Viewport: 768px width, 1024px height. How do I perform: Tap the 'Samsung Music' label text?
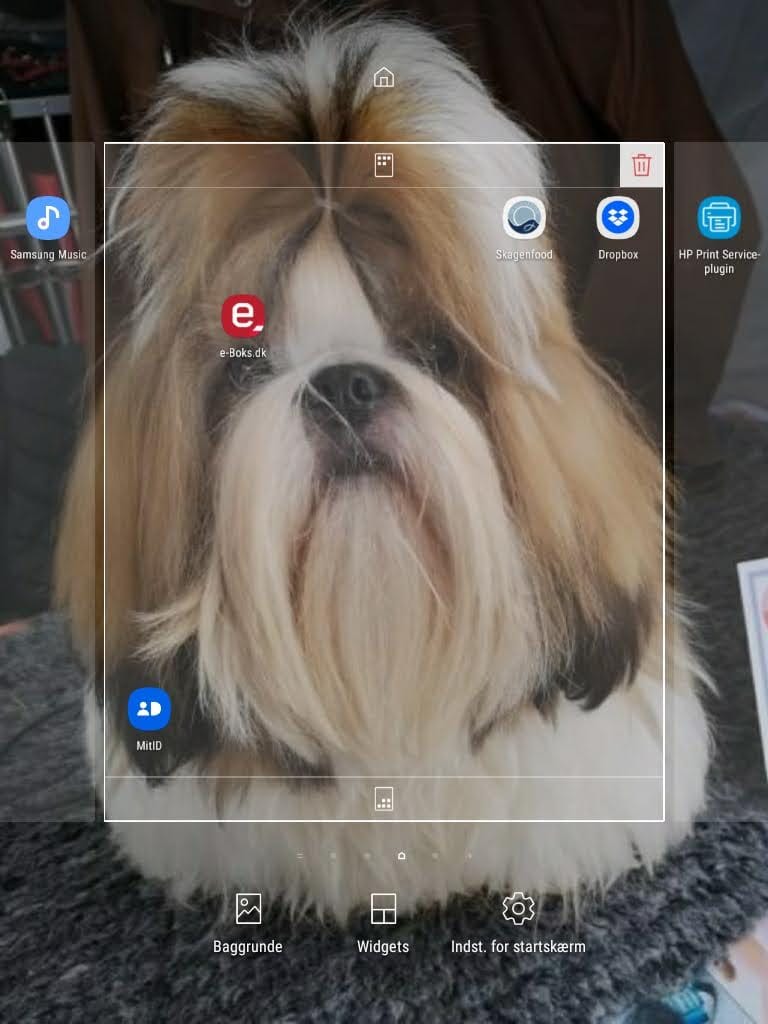48,255
